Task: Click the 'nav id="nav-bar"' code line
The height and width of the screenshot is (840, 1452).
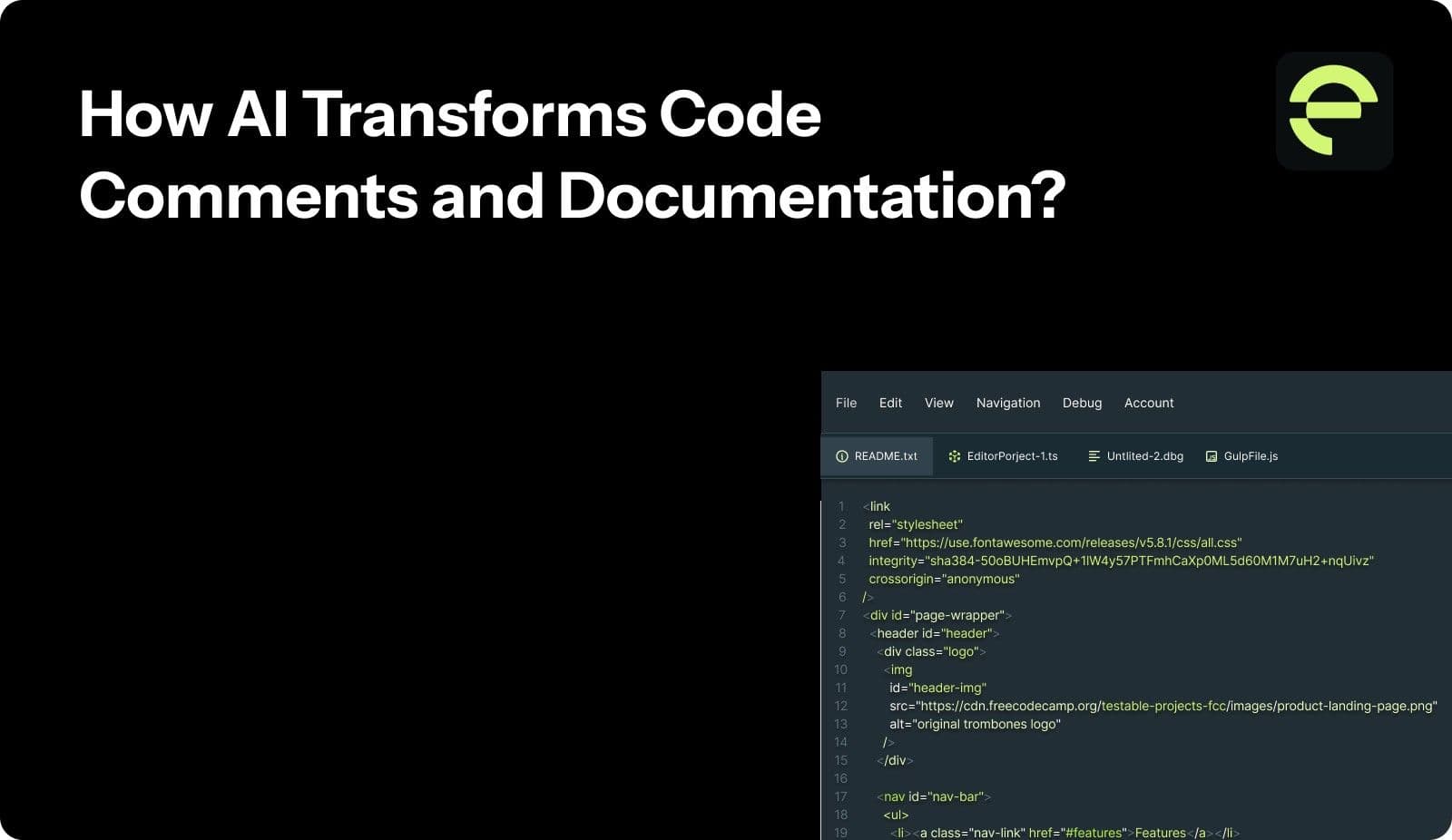Action: [934, 796]
